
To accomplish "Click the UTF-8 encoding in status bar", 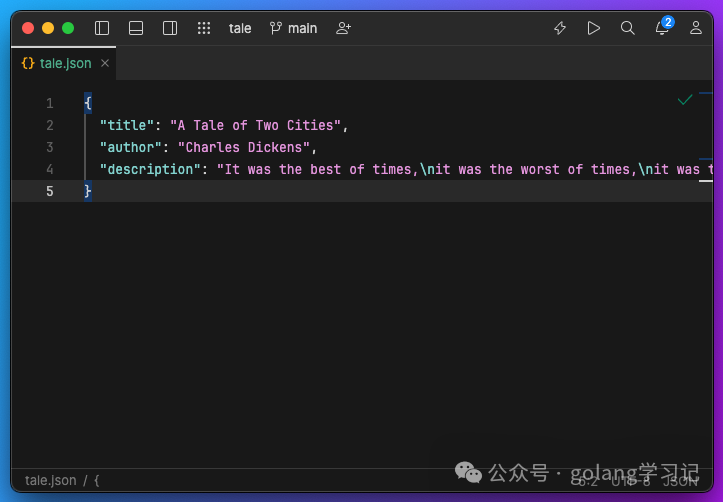I will pos(630,482).
